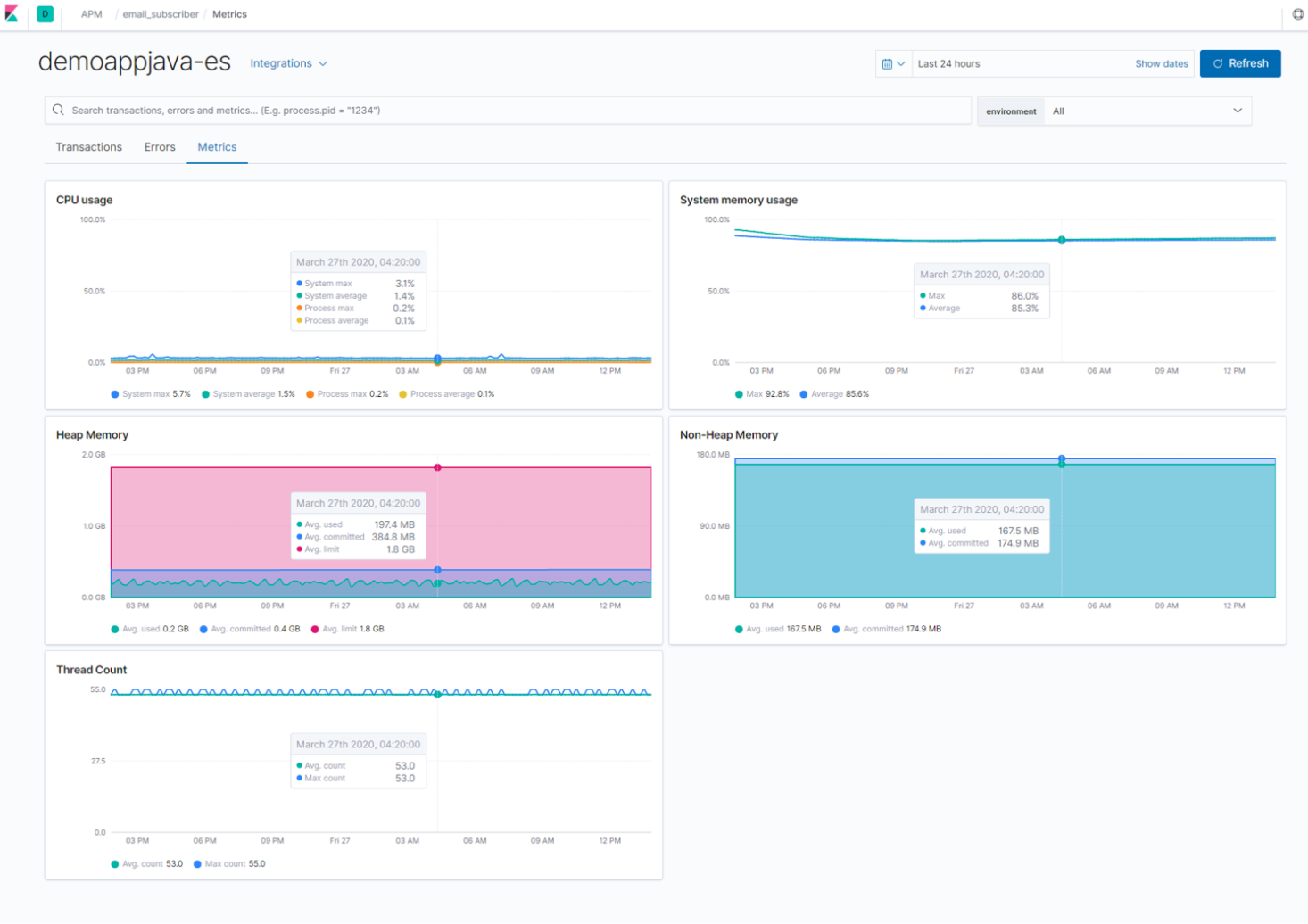Focus the transactions search field
This screenshot has height=924, width=1308.
click(508, 110)
